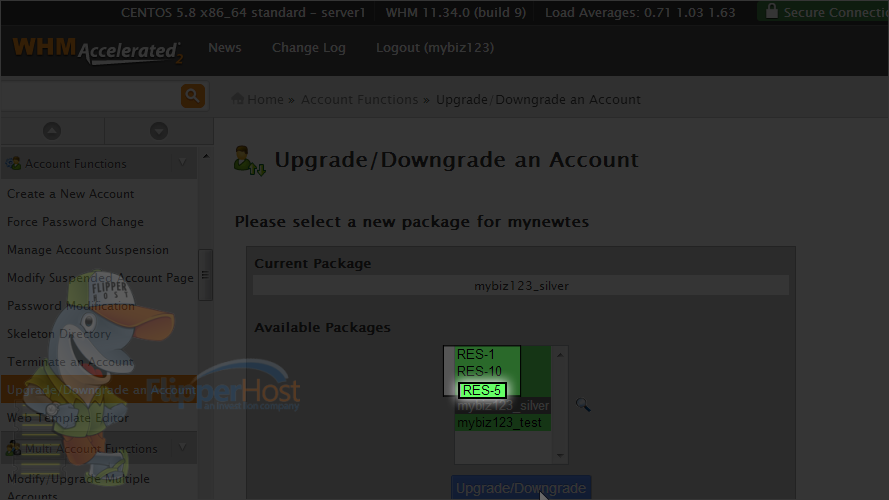Image resolution: width=889 pixels, height=500 pixels.
Task: Open Modify/Upgrade Multiple Accounts
Action: coord(78,486)
